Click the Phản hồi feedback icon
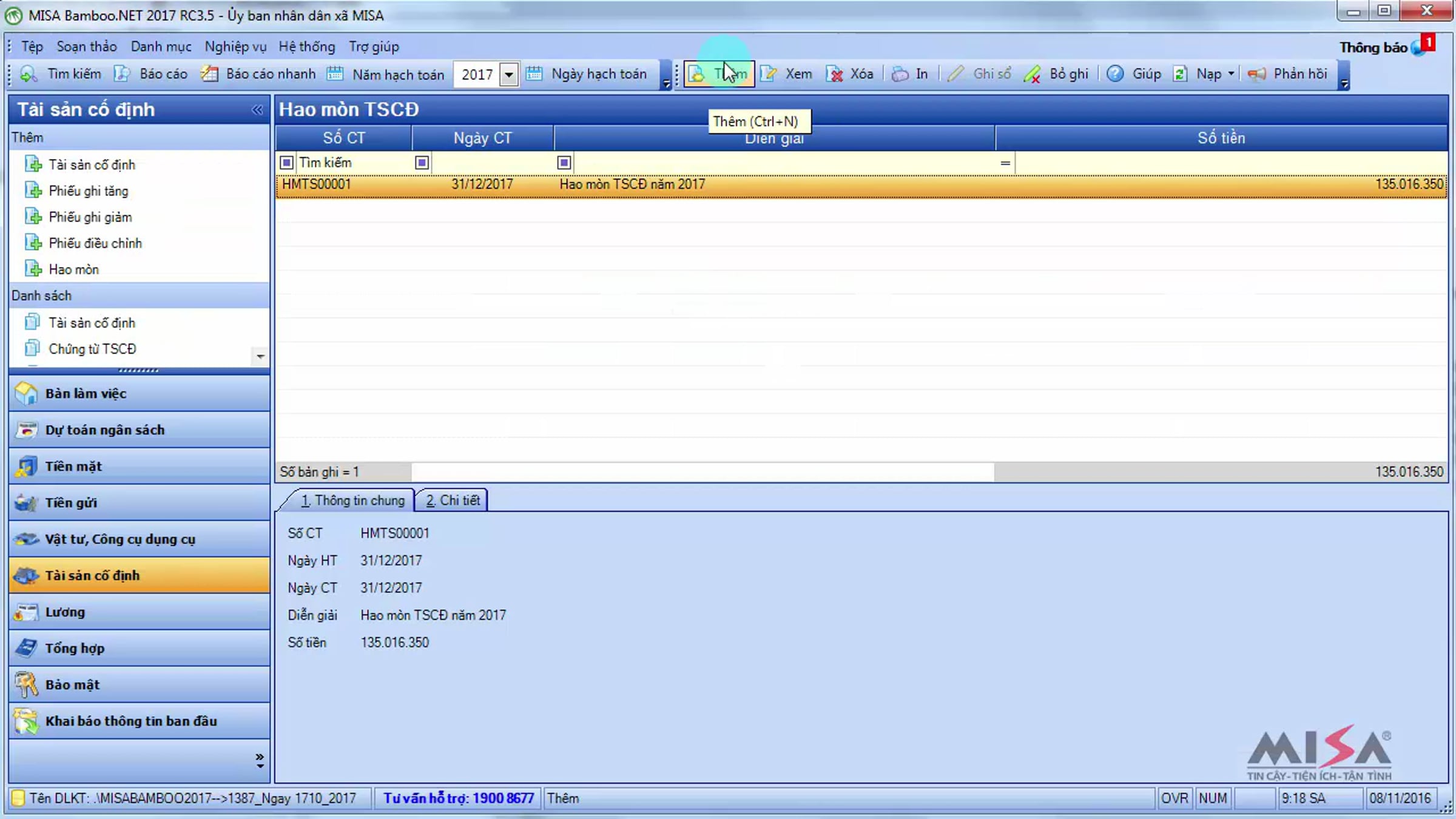Screen dimensions: 1456x819 click(x=1256, y=74)
